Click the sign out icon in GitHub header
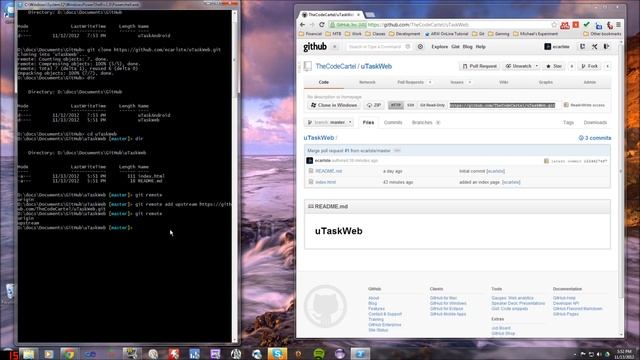This screenshot has height=360, width=640. pos(607,47)
